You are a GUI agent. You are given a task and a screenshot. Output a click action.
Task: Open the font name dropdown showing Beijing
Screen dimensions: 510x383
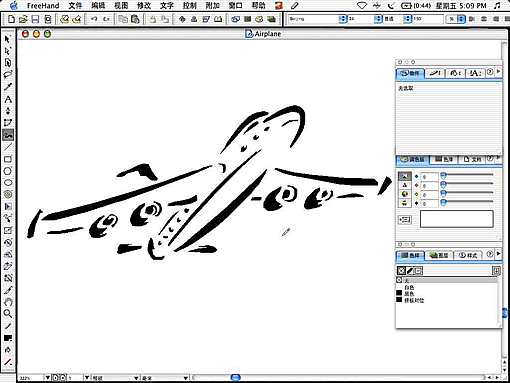pyautogui.click(x=318, y=19)
